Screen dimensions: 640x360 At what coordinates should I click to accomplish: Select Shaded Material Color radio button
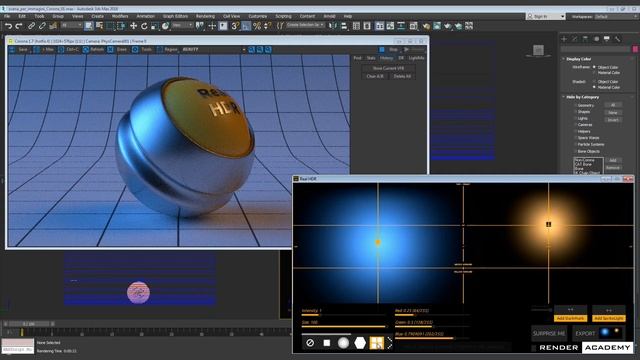point(594,87)
